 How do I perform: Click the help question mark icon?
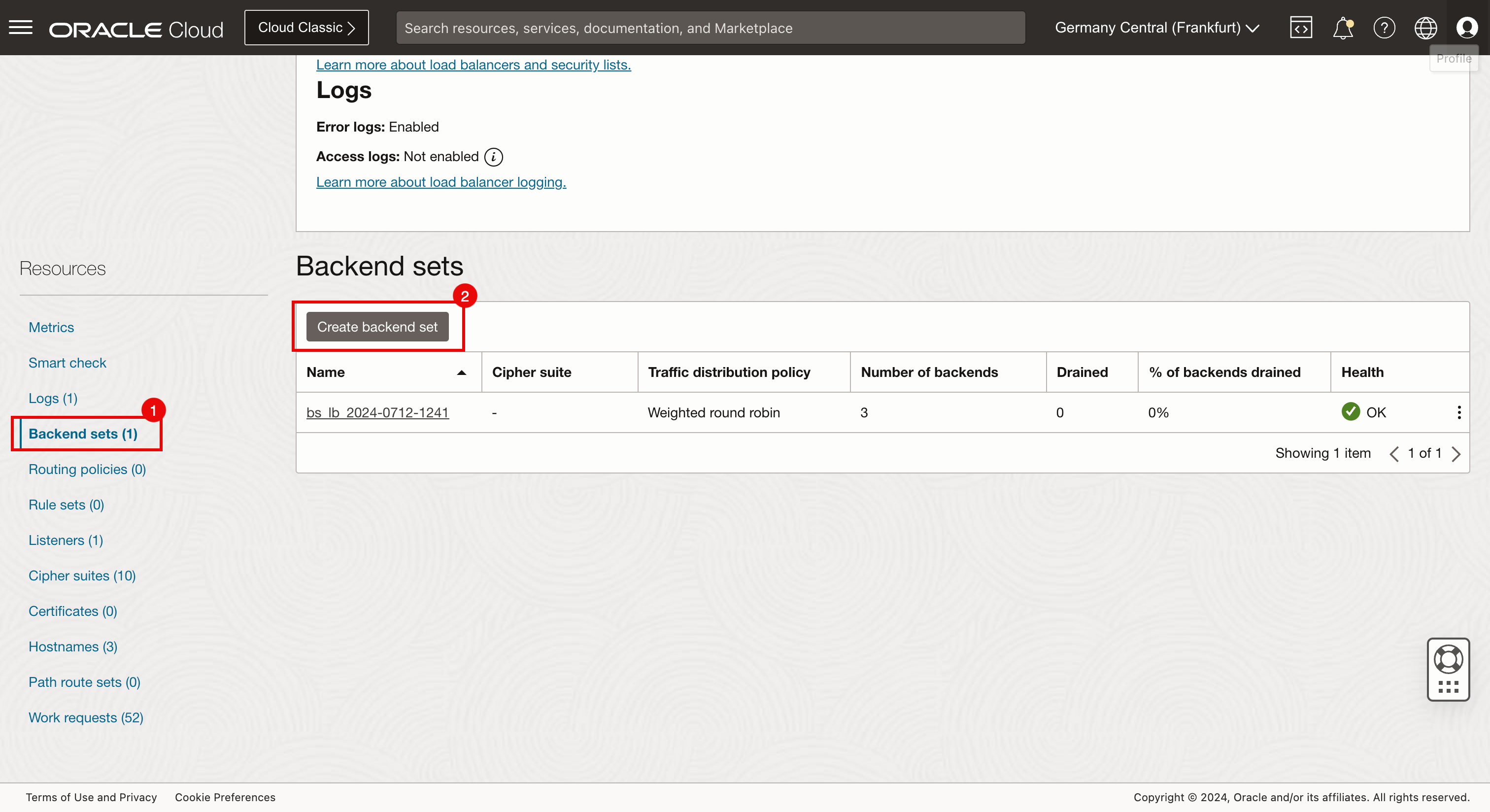coord(1384,28)
